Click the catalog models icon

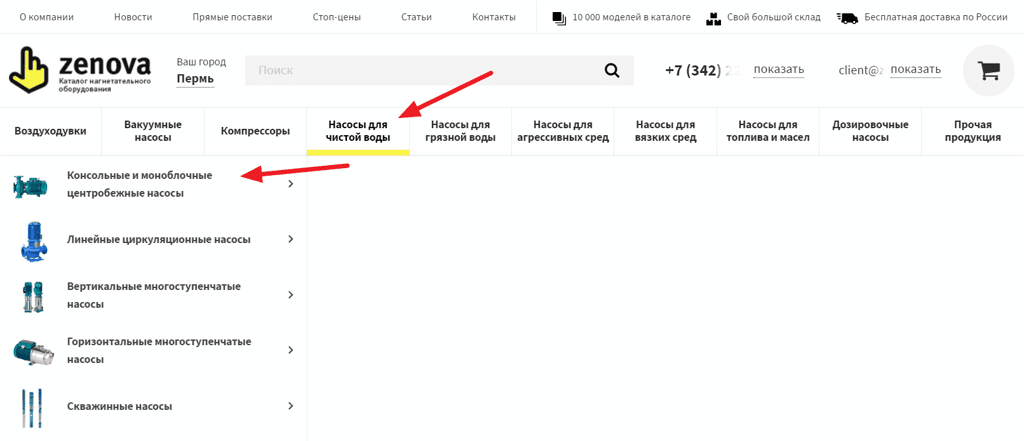(x=559, y=18)
